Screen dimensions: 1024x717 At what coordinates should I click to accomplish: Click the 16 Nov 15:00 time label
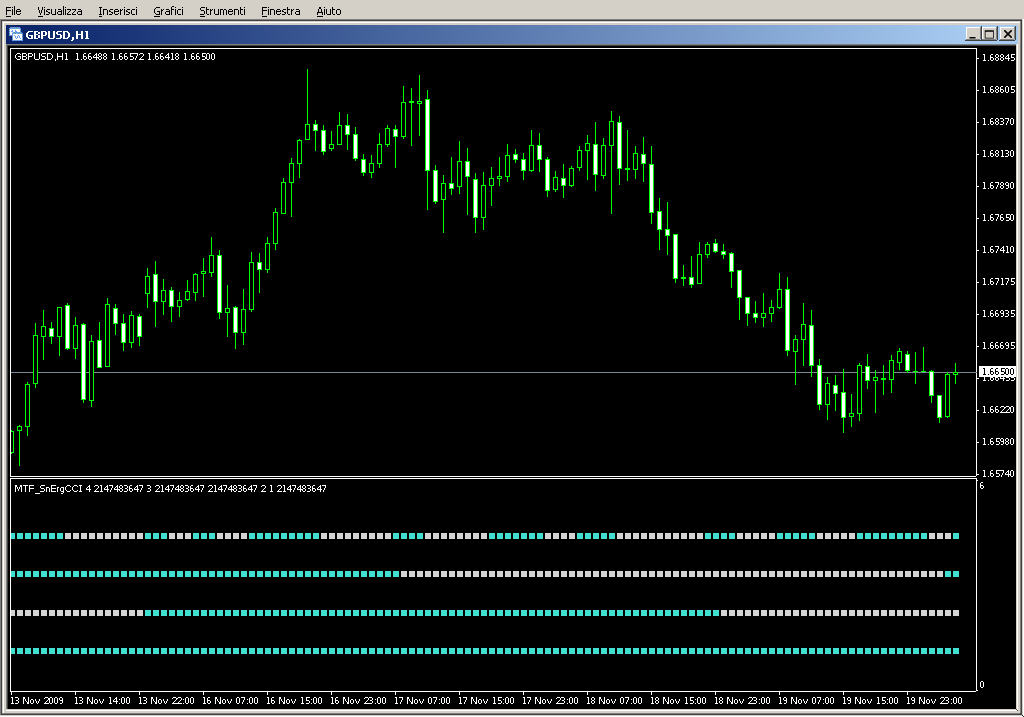tap(294, 701)
